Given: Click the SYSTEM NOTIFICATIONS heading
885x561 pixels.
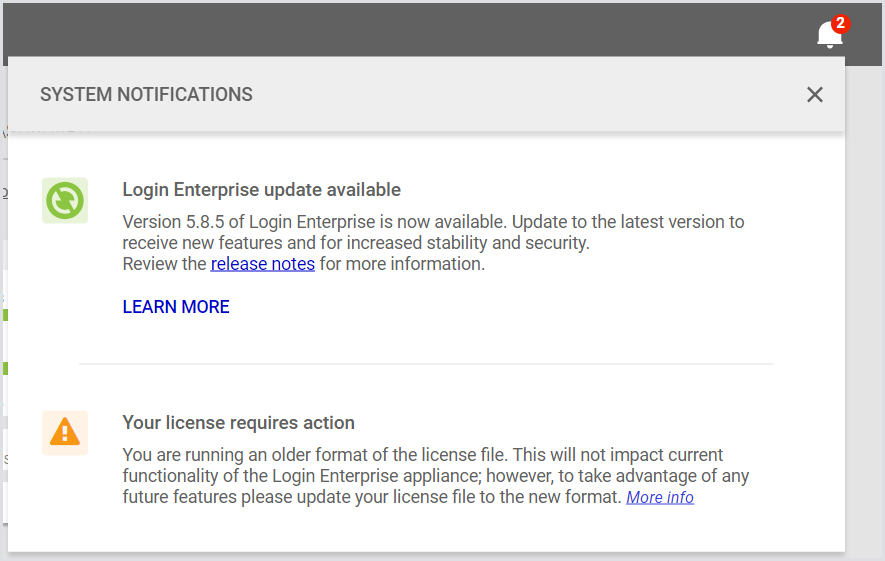Looking at the screenshot, I should (146, 95).
